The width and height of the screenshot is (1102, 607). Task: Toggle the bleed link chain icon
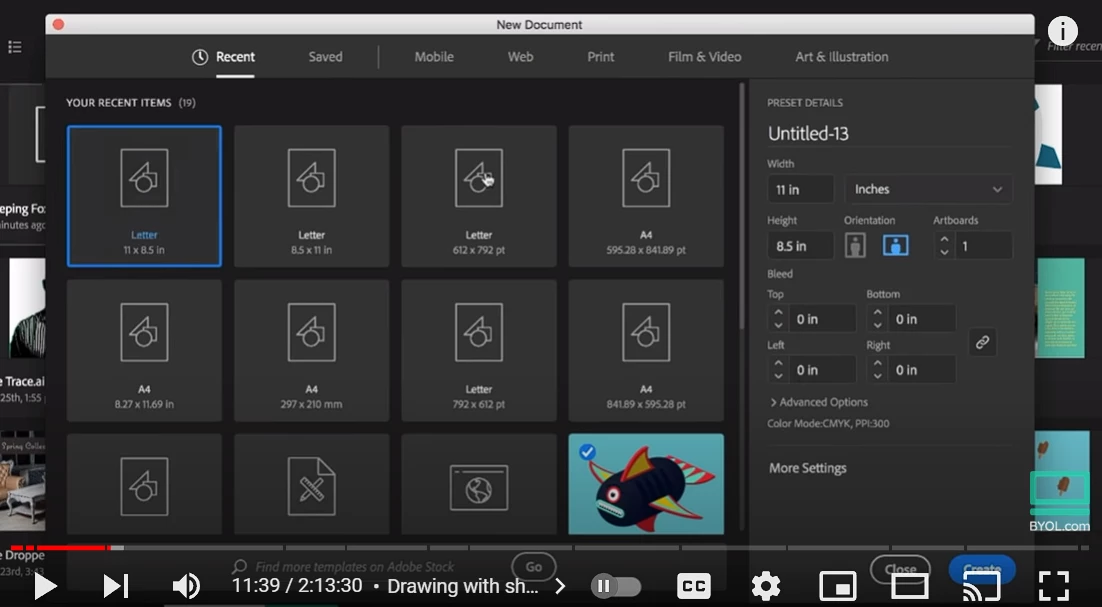click(x=982, y=343)
